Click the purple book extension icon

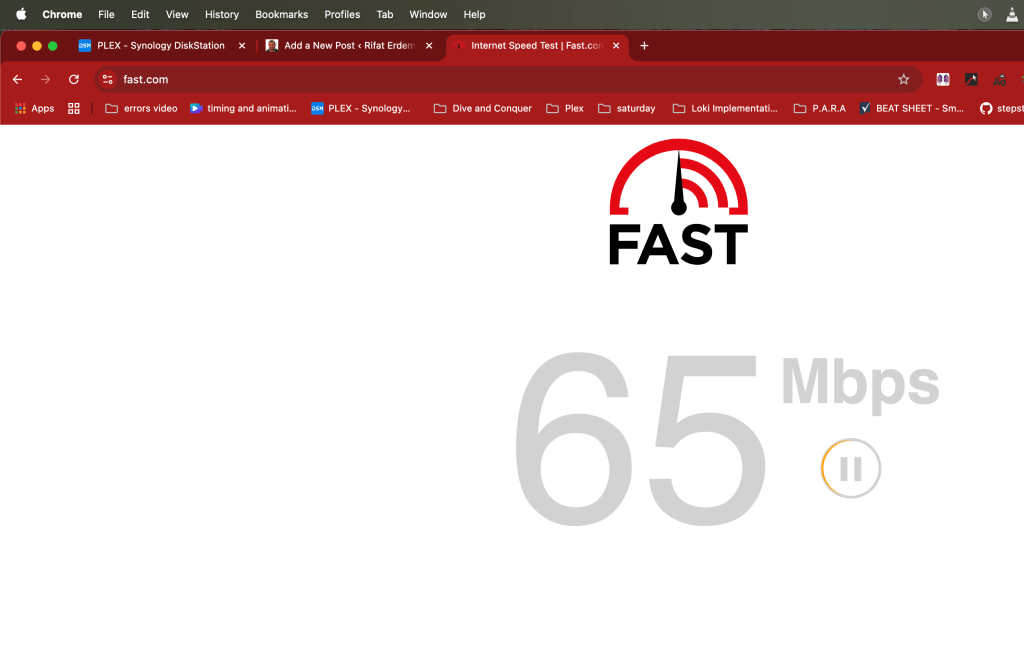click(x=942, y=80)
